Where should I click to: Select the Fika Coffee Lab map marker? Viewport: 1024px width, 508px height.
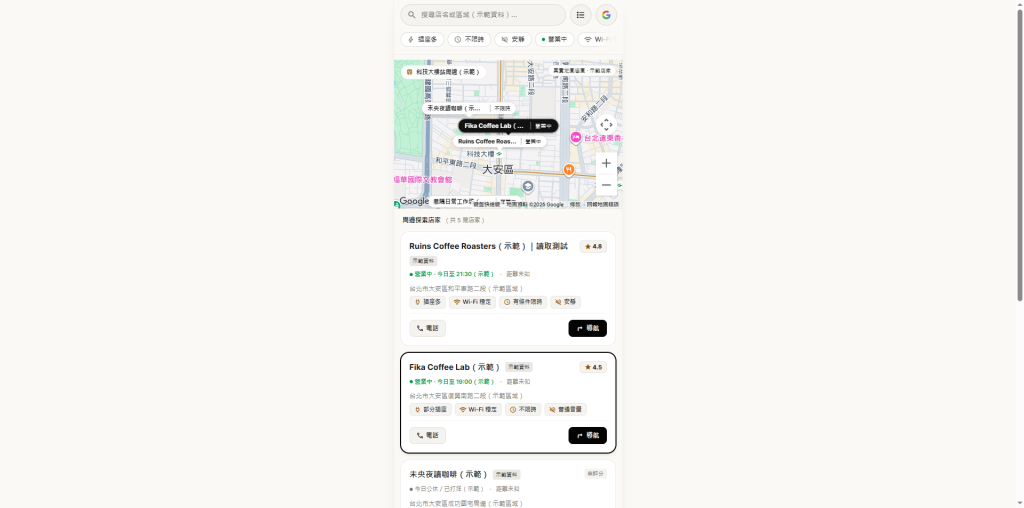pyautogui.click(x=508, y=125)
